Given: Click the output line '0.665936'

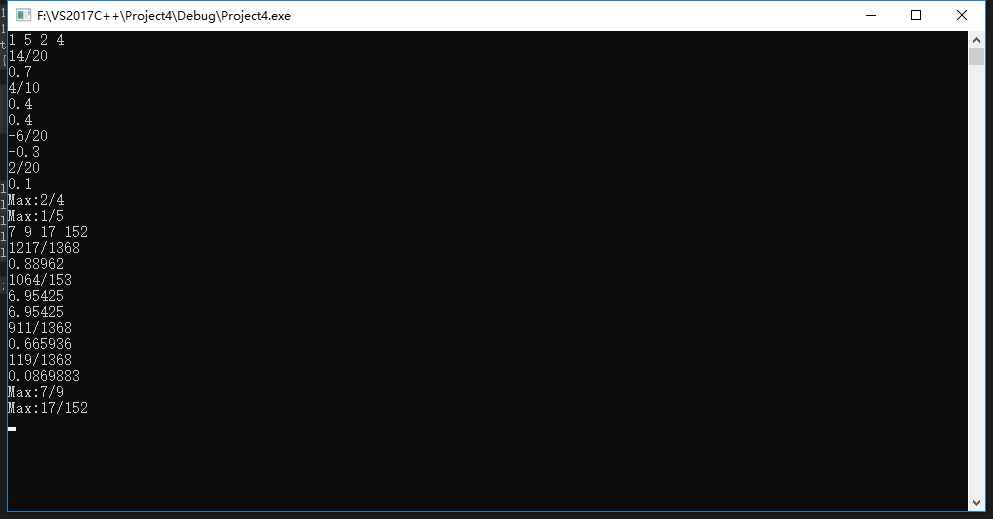Looking at the screenshot, I should [x=40, y=344].
